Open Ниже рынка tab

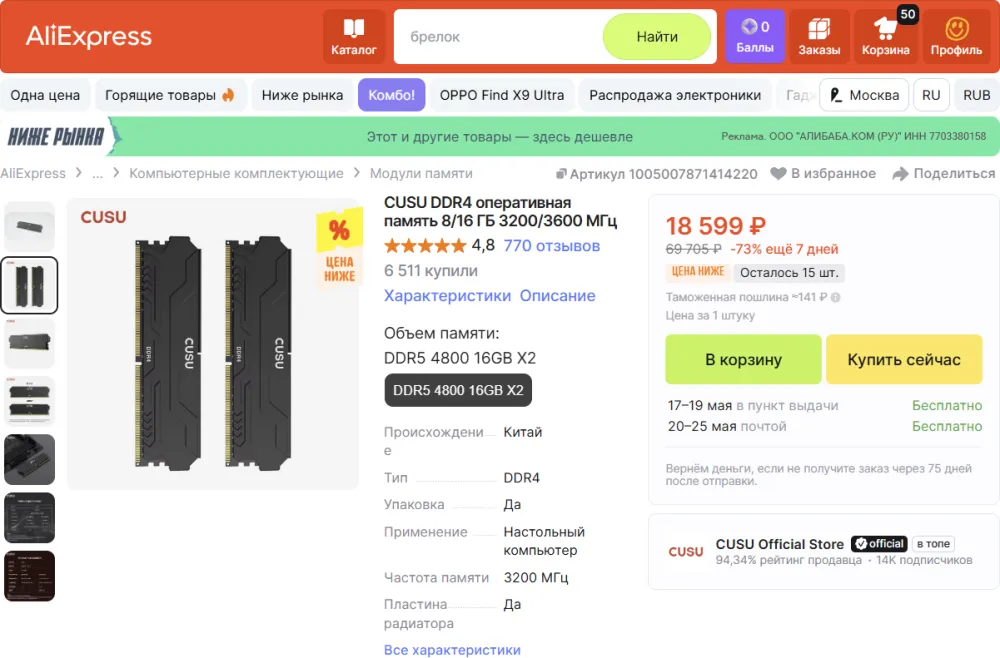302,95
